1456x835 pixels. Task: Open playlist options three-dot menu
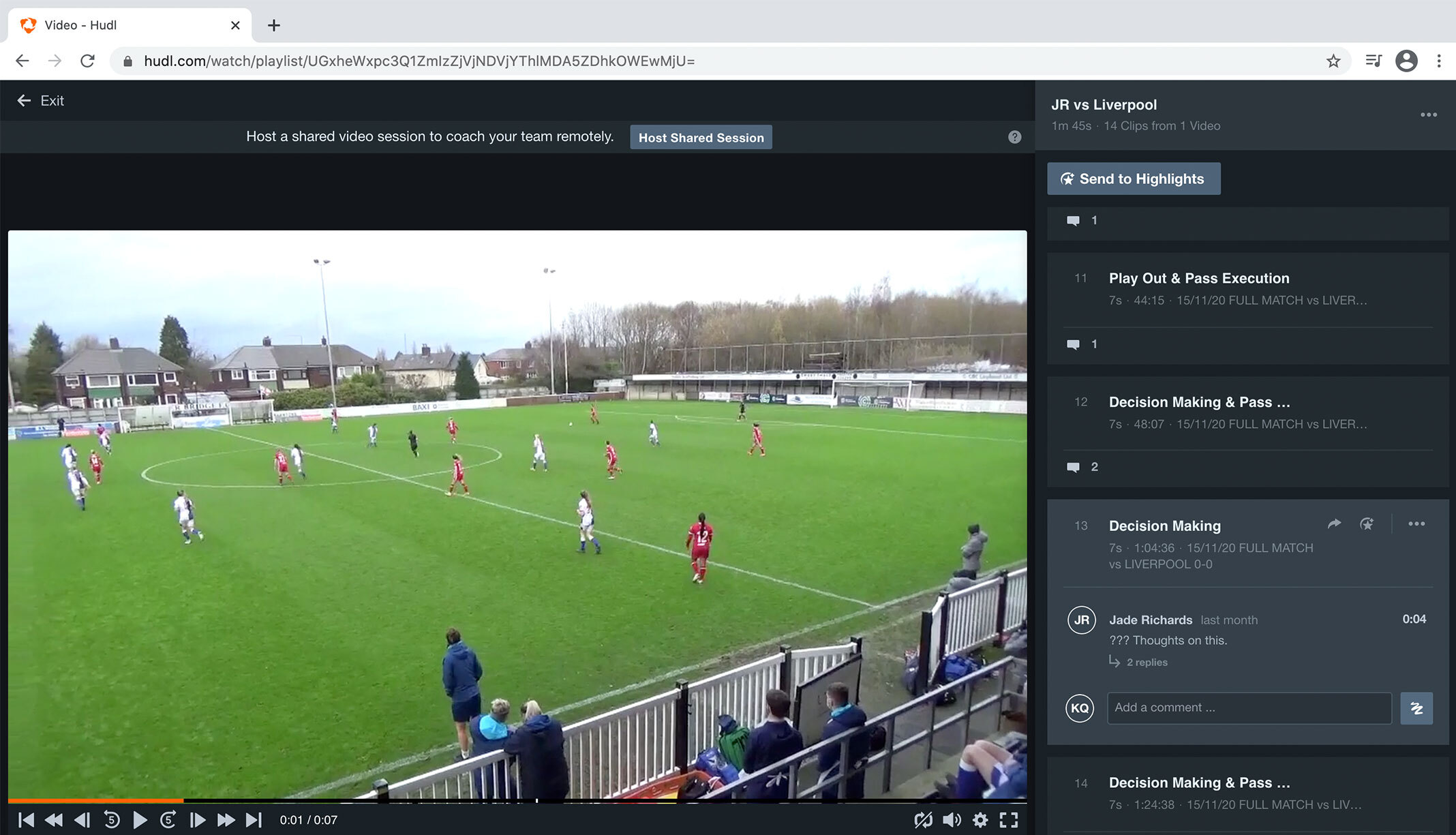click(x=1429, y=115)
